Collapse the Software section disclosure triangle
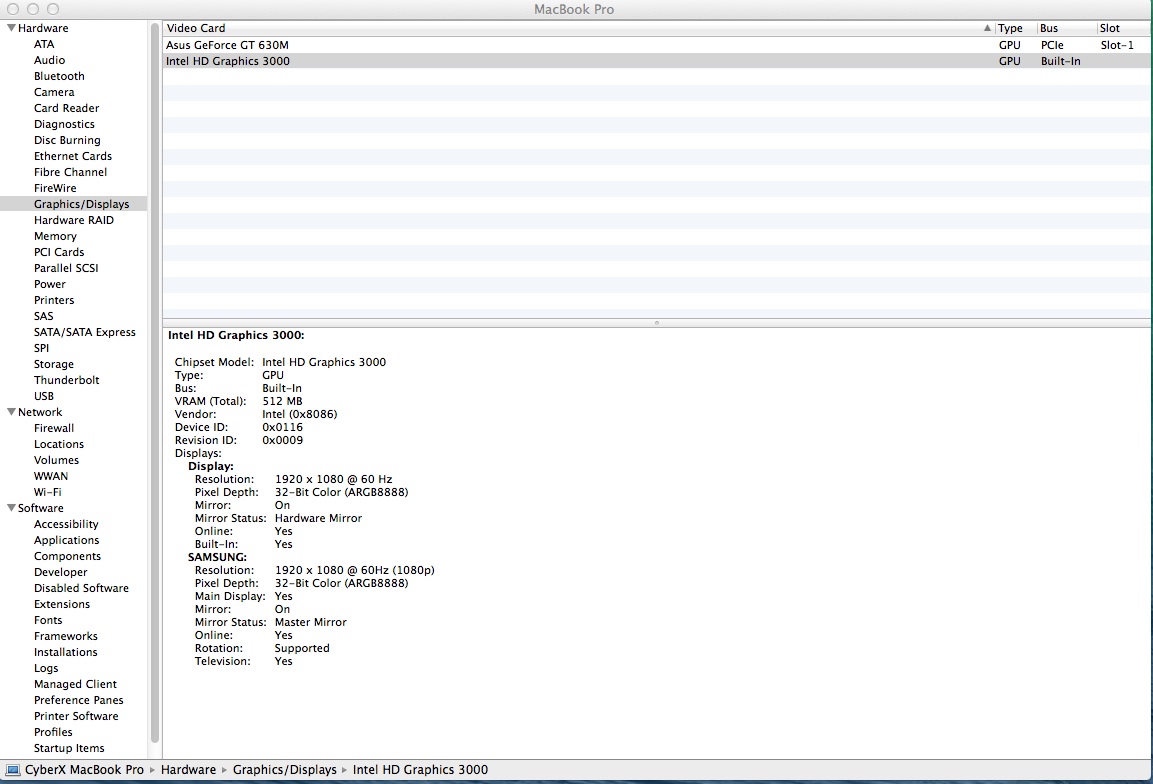1153x784 pixels. coord(11,508)
